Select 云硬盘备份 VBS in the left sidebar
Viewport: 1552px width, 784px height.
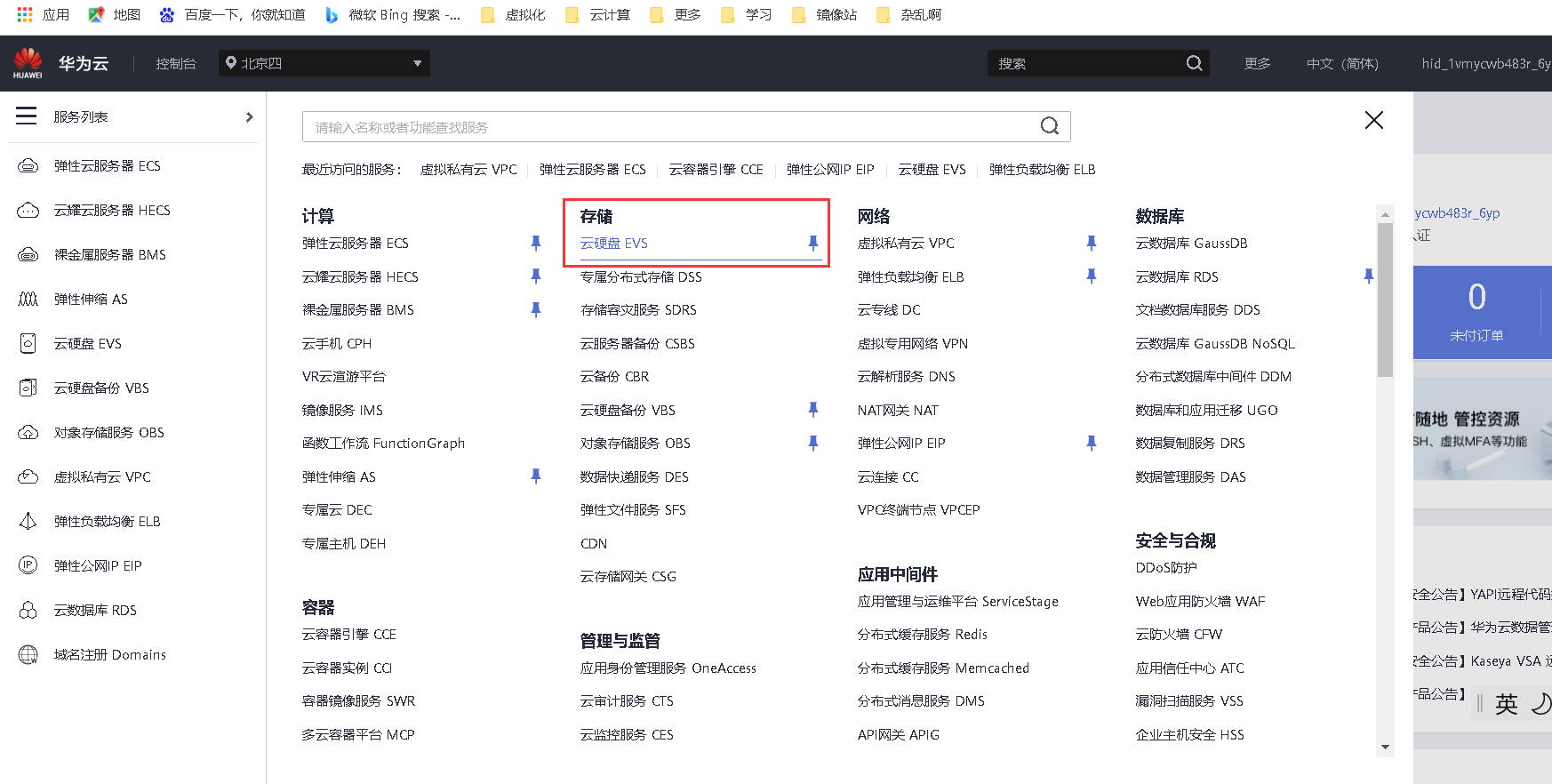101,388
